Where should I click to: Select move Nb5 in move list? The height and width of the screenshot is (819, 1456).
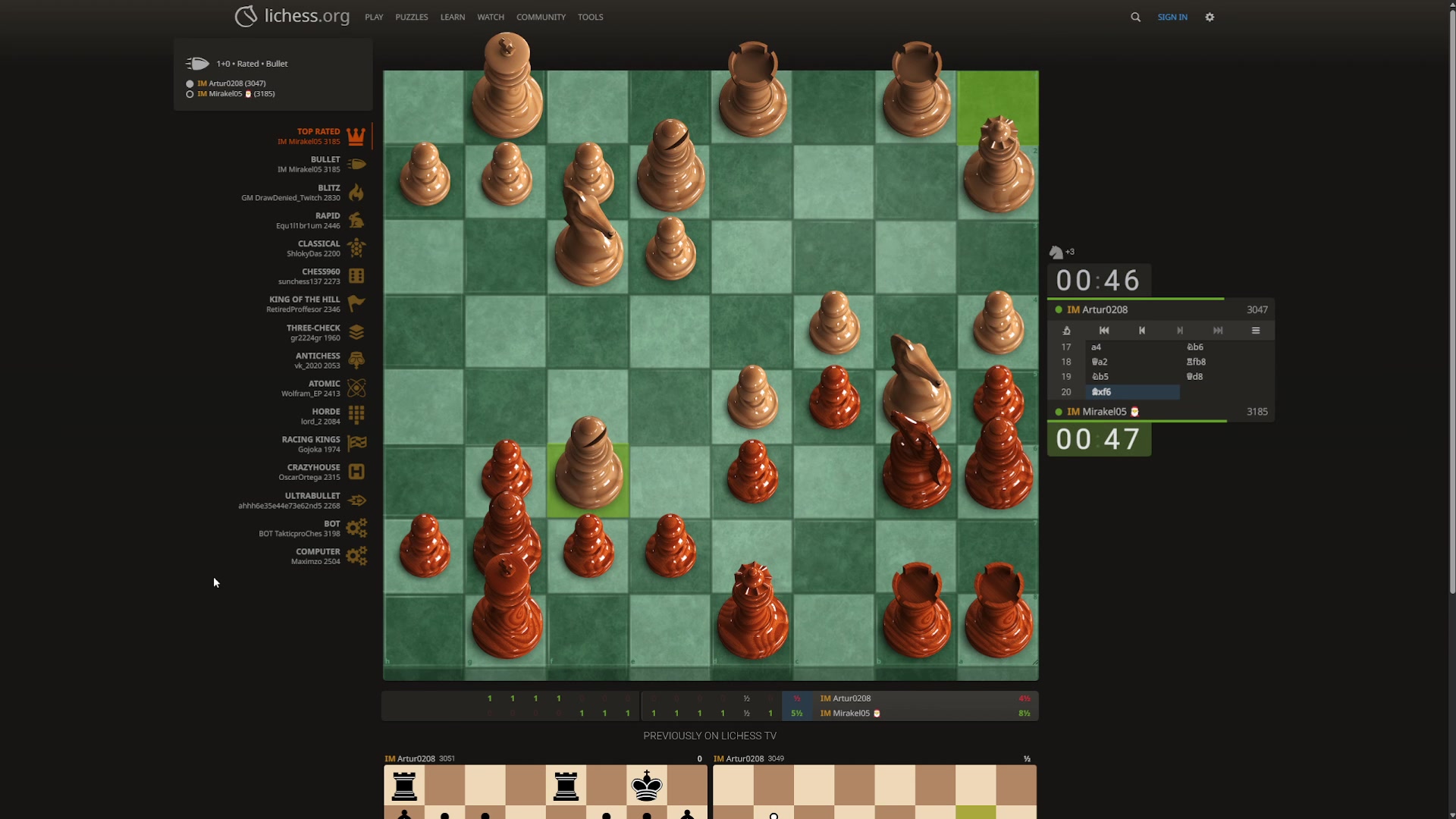(x=1100, y=377)
